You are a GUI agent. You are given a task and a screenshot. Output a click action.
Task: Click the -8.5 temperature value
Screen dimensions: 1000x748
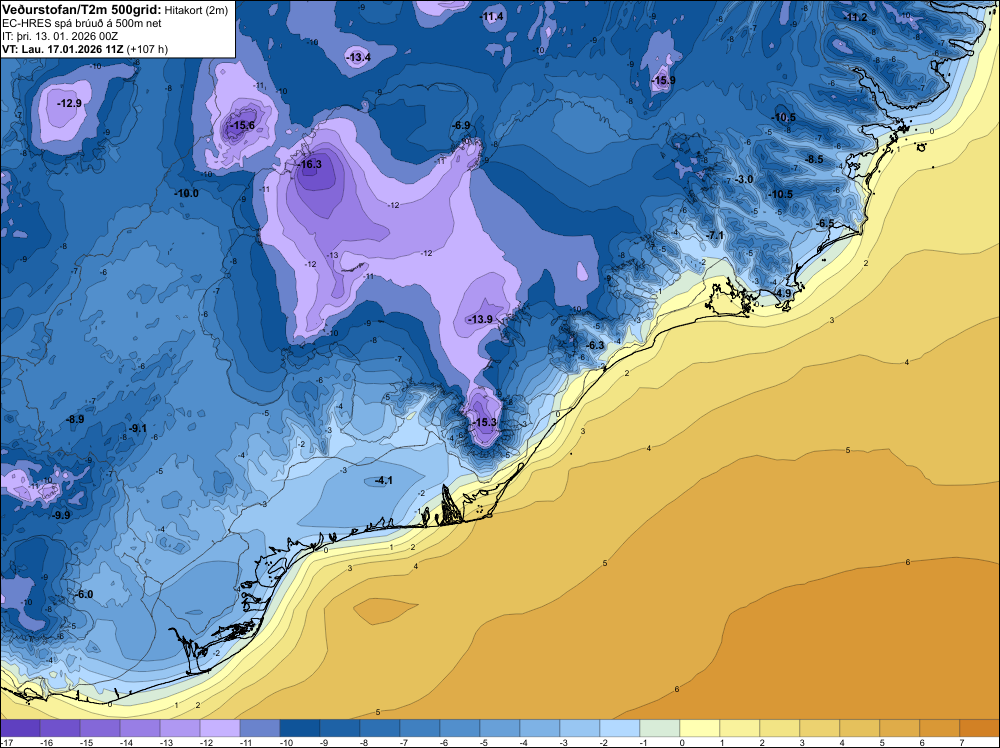[814, 159]
